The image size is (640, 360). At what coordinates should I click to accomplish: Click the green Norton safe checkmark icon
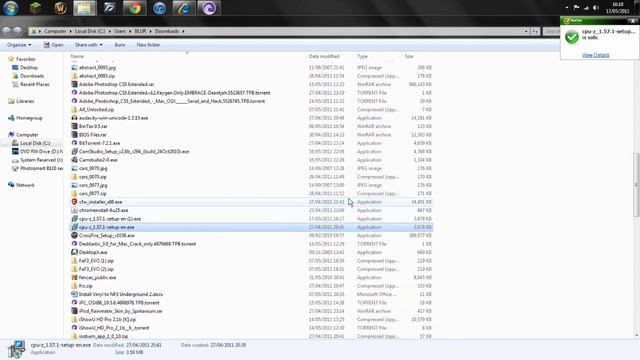(572, 37)
